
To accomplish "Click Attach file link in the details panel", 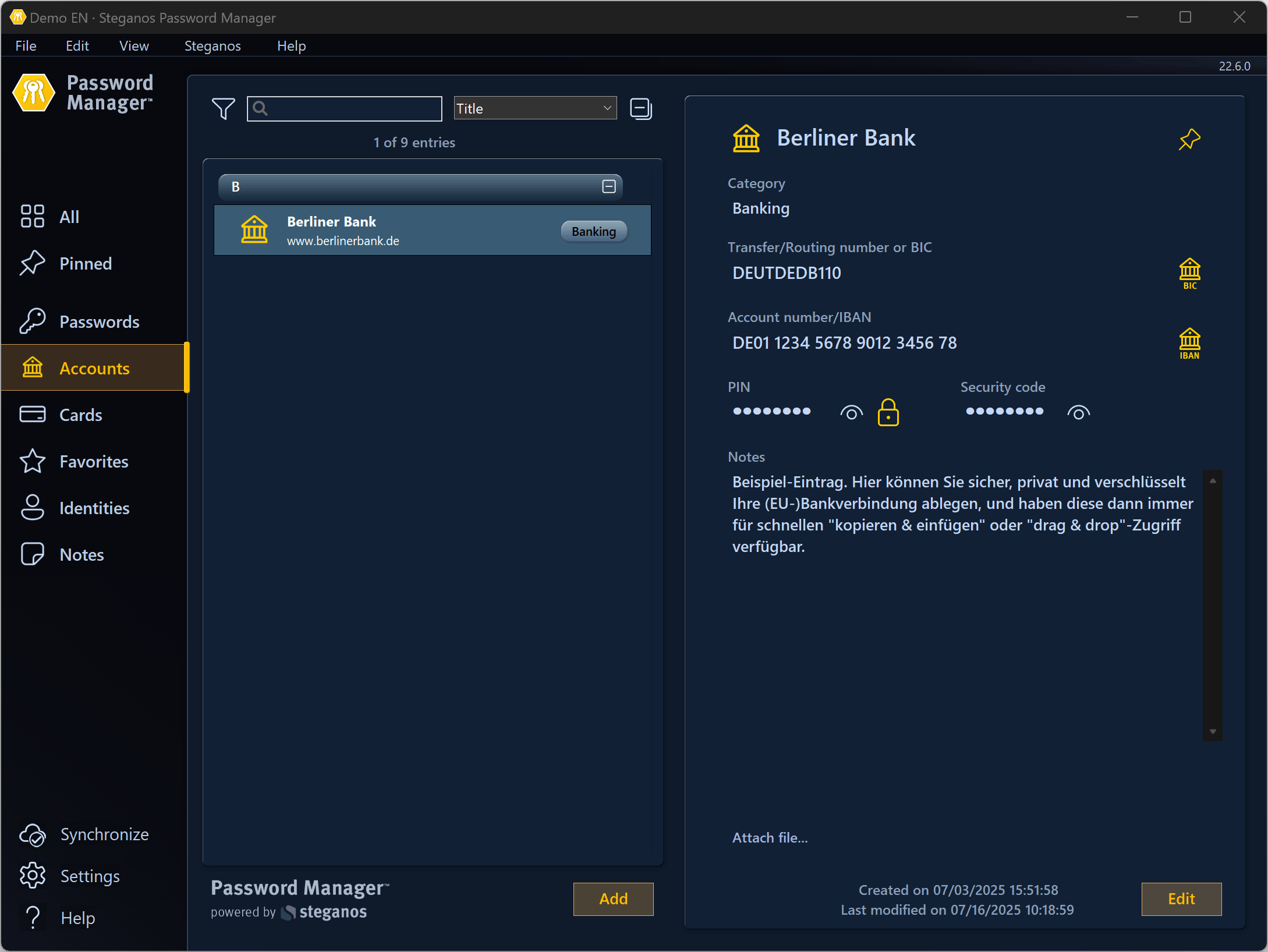I will point(770,837).
